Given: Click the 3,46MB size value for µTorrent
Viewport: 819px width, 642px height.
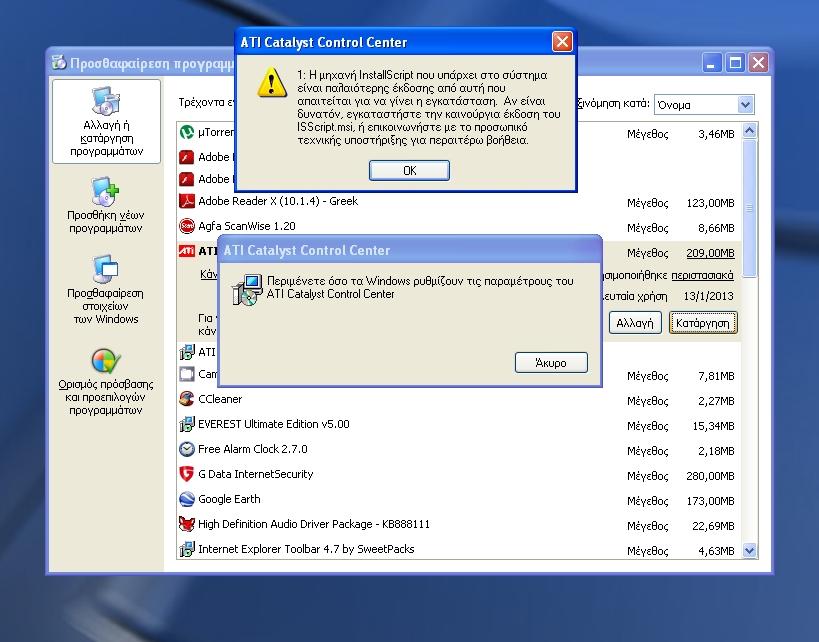Looking at the screenshot, I should click(716, 134).
